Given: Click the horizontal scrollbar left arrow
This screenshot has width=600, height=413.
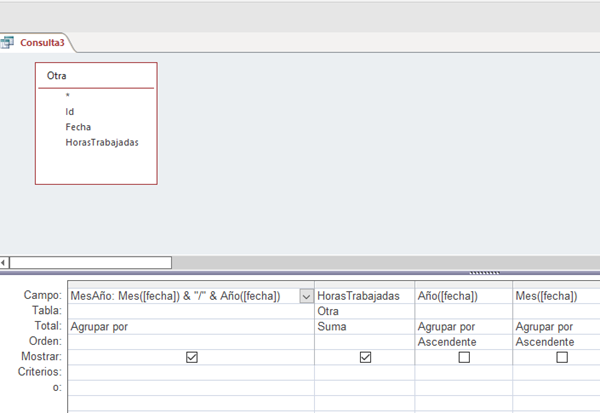Looking at the screenshot, I should click(4, 263).
